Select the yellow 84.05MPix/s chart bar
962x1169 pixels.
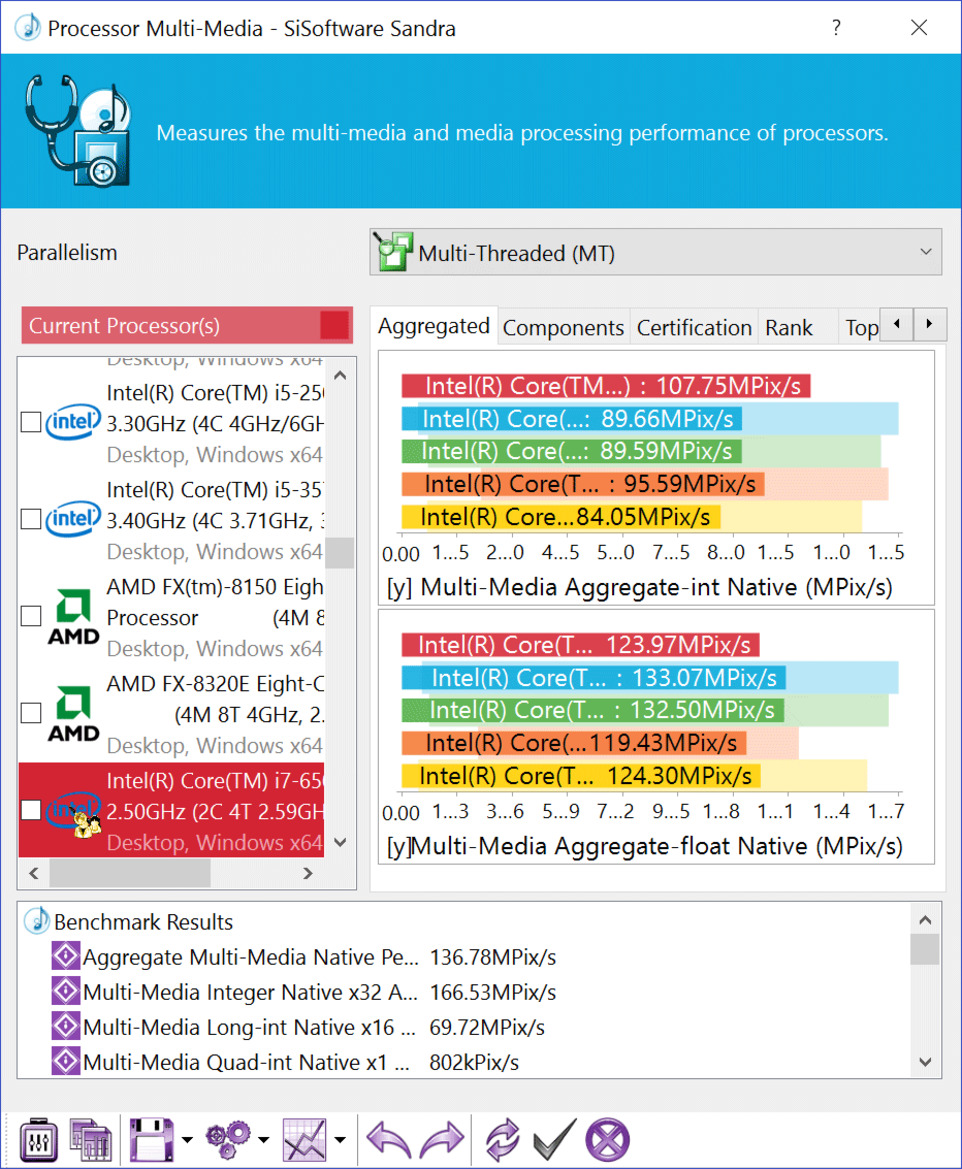(x=561, y=517)
